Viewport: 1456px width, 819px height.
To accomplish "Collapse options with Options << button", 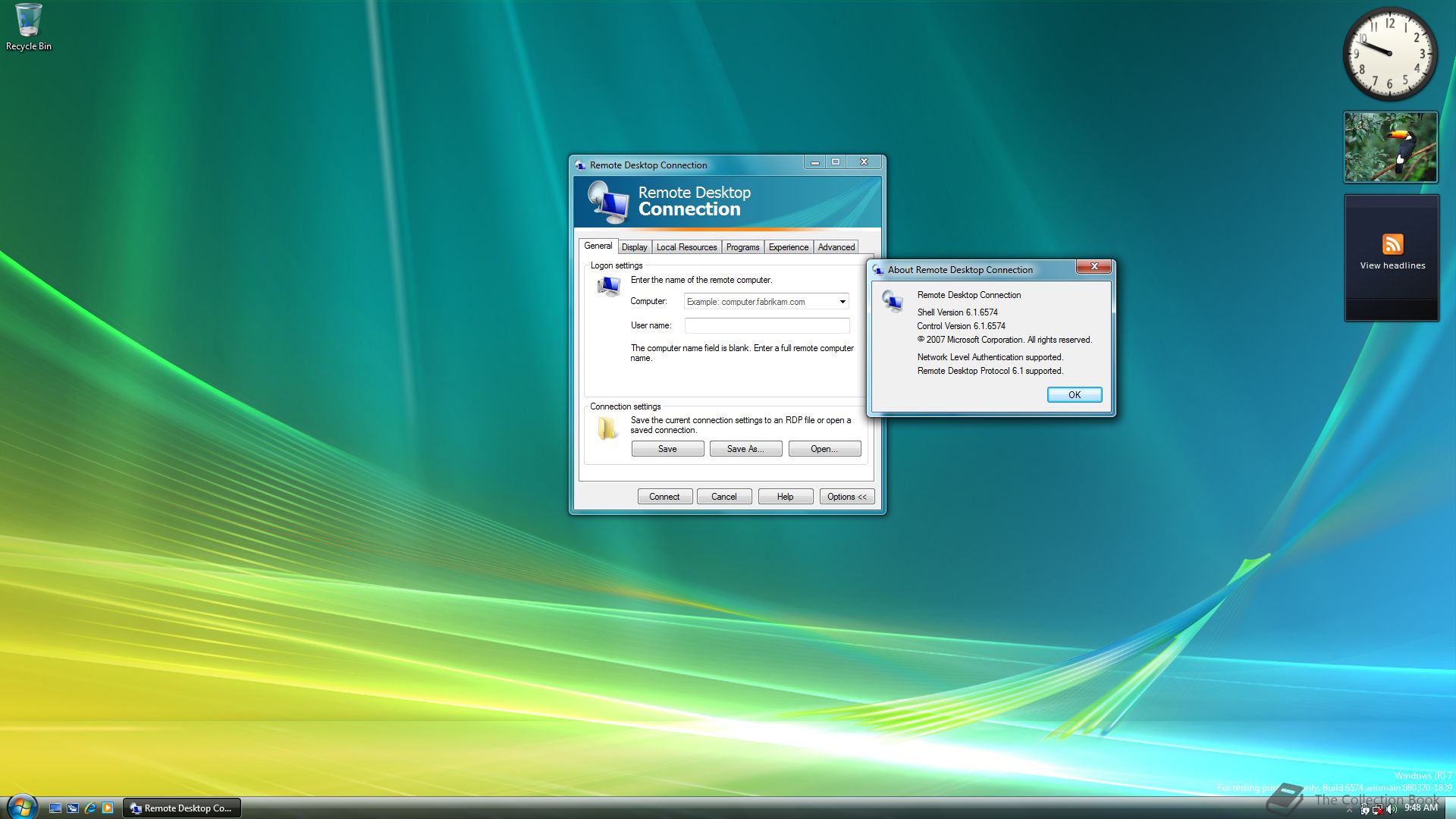I will pyautogui.click(x=847, y=497).
